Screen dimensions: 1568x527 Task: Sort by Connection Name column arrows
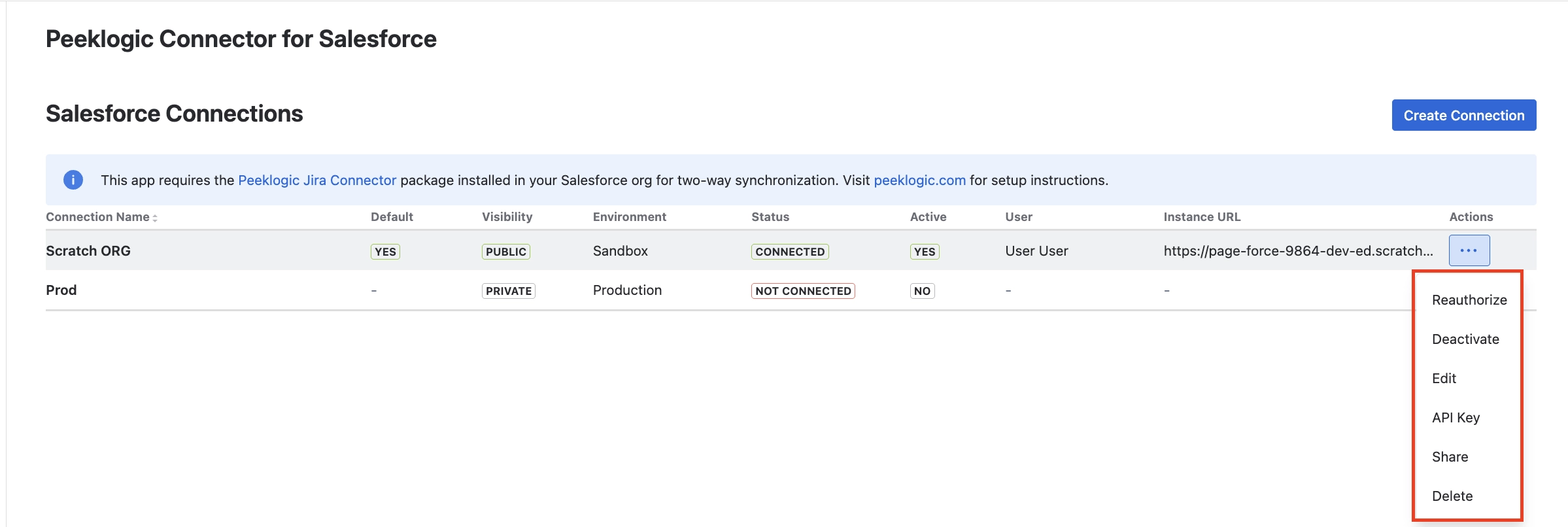pyautogui.click(x=155, y=218)
